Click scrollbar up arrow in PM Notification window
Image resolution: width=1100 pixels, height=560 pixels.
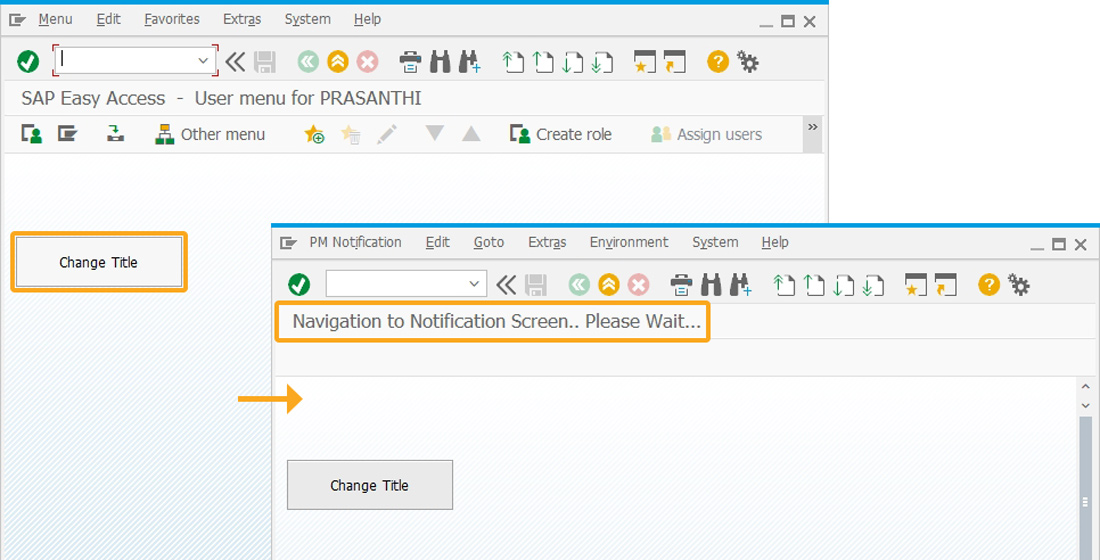1085,387
